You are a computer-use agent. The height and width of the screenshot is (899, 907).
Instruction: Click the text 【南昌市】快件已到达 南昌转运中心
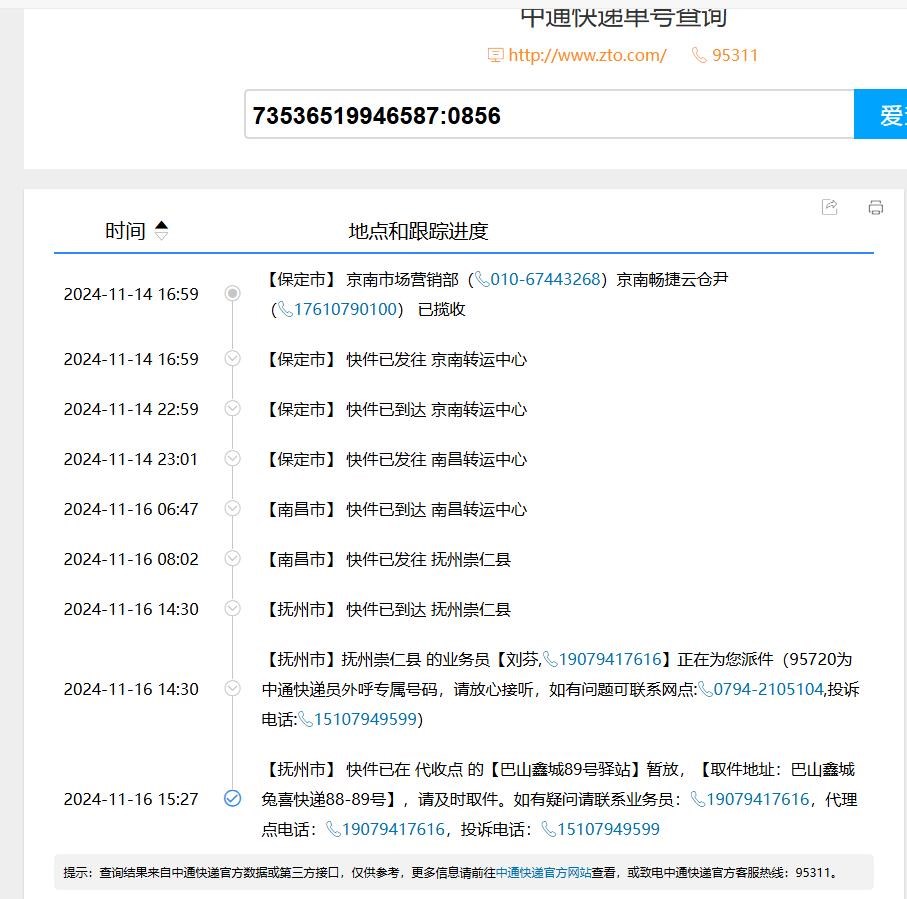[x=394, y=509]
